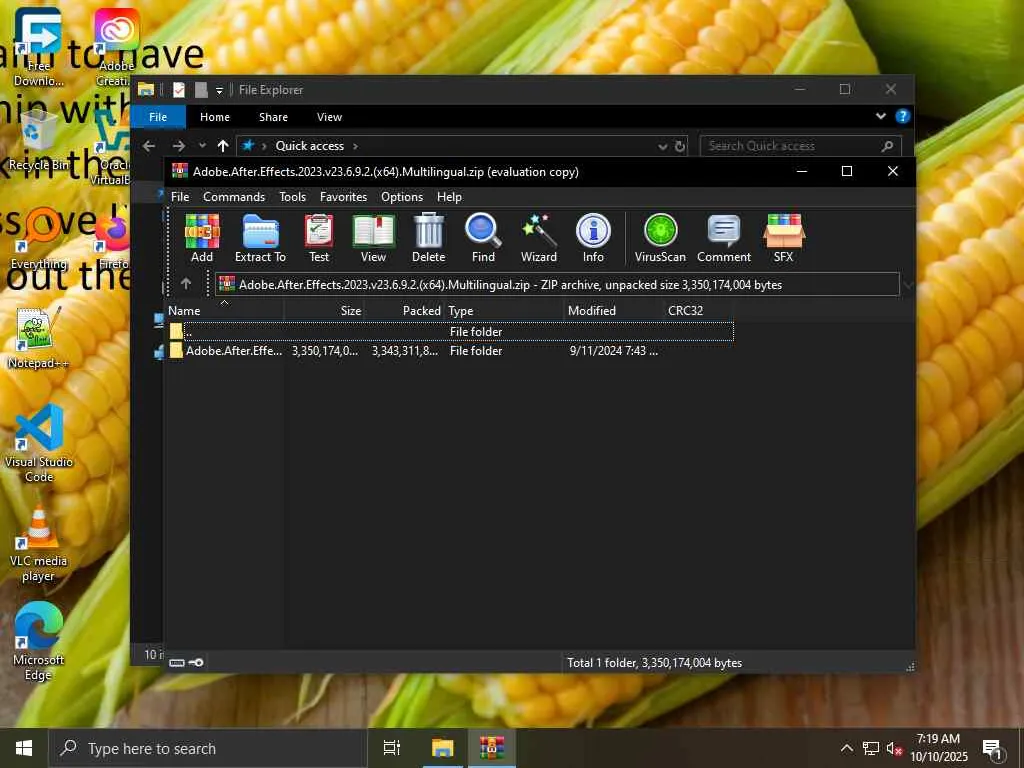The height and width of the screenshot is (768, 1024).
Task: Show archive Info
Action: pos(593,238)
